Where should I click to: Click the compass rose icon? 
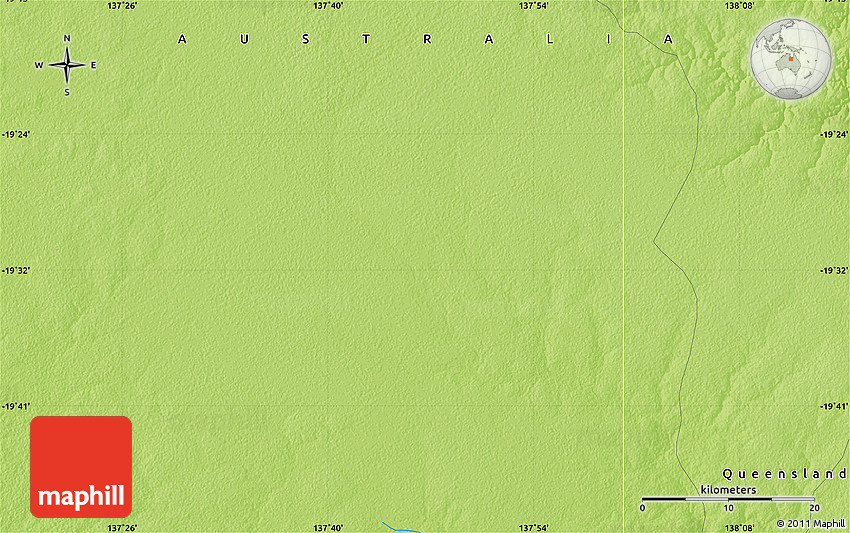pyautogui.click(x=67, y=65)
